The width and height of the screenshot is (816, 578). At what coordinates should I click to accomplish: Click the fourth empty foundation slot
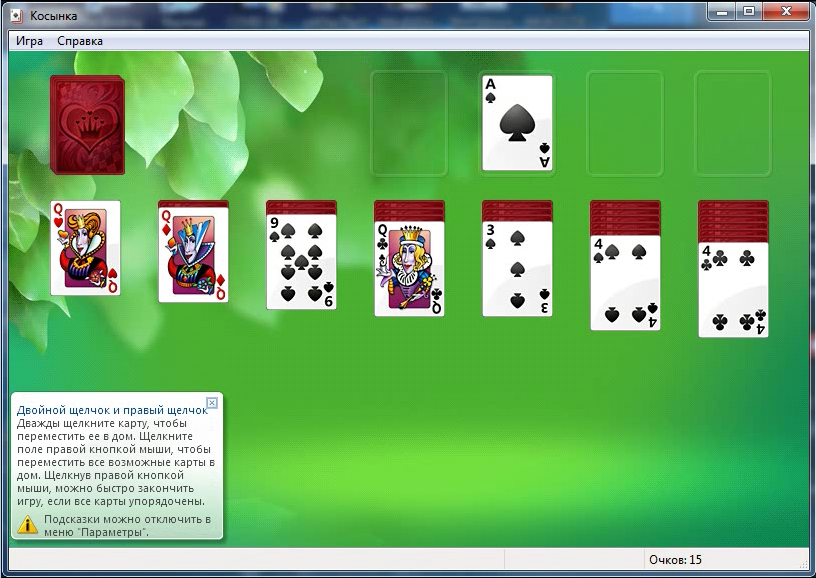733,123
